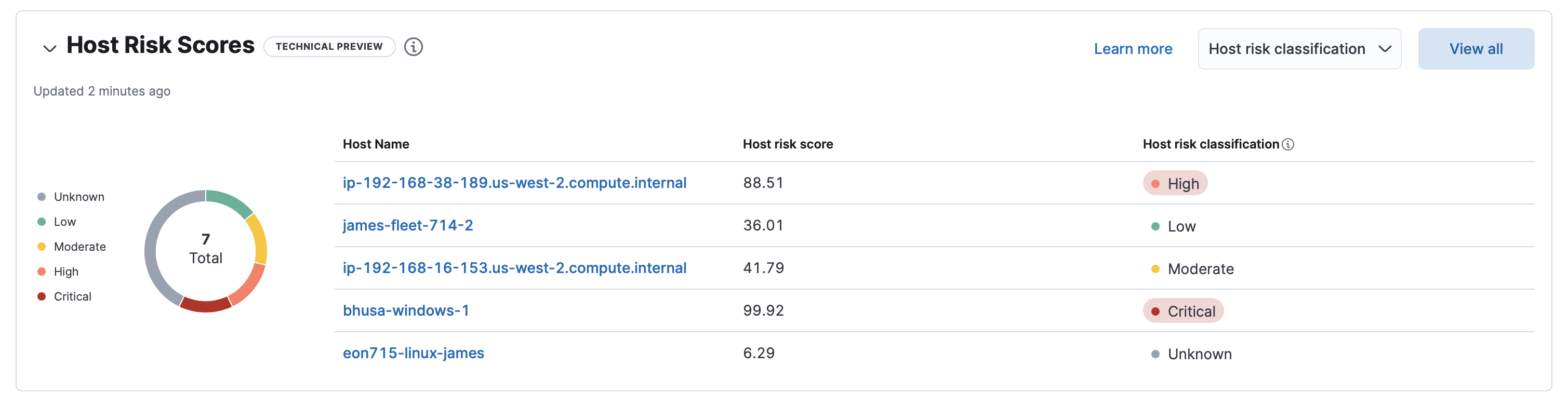Image resolution: width=1568 pixels, height=407 pixels.
Task: Open host ip-192-168-16-153.us-west-2.compute.internal
Action: pyautogui.click(x=514, y=268)
